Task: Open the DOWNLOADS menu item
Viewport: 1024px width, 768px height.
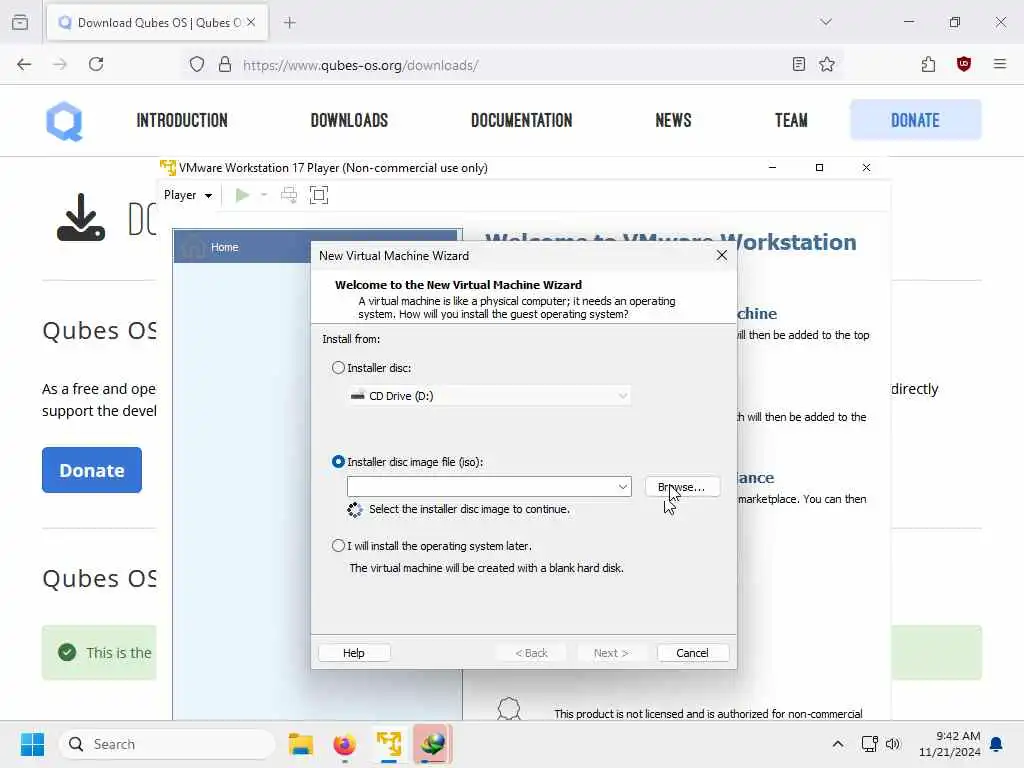Action: (x=349, y=120)
